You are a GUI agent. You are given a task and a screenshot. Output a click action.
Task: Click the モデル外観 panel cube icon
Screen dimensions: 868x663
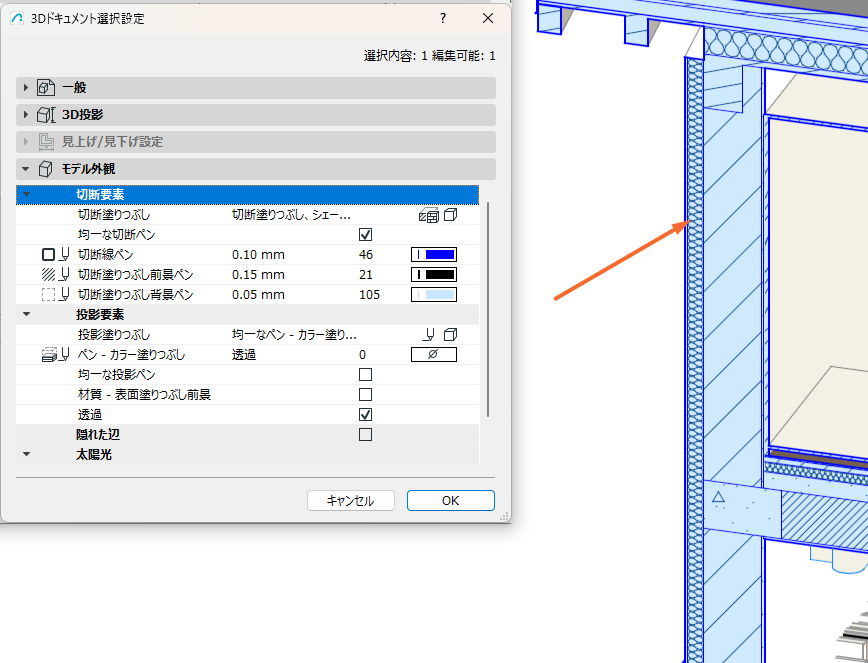[x=46, y=169]
